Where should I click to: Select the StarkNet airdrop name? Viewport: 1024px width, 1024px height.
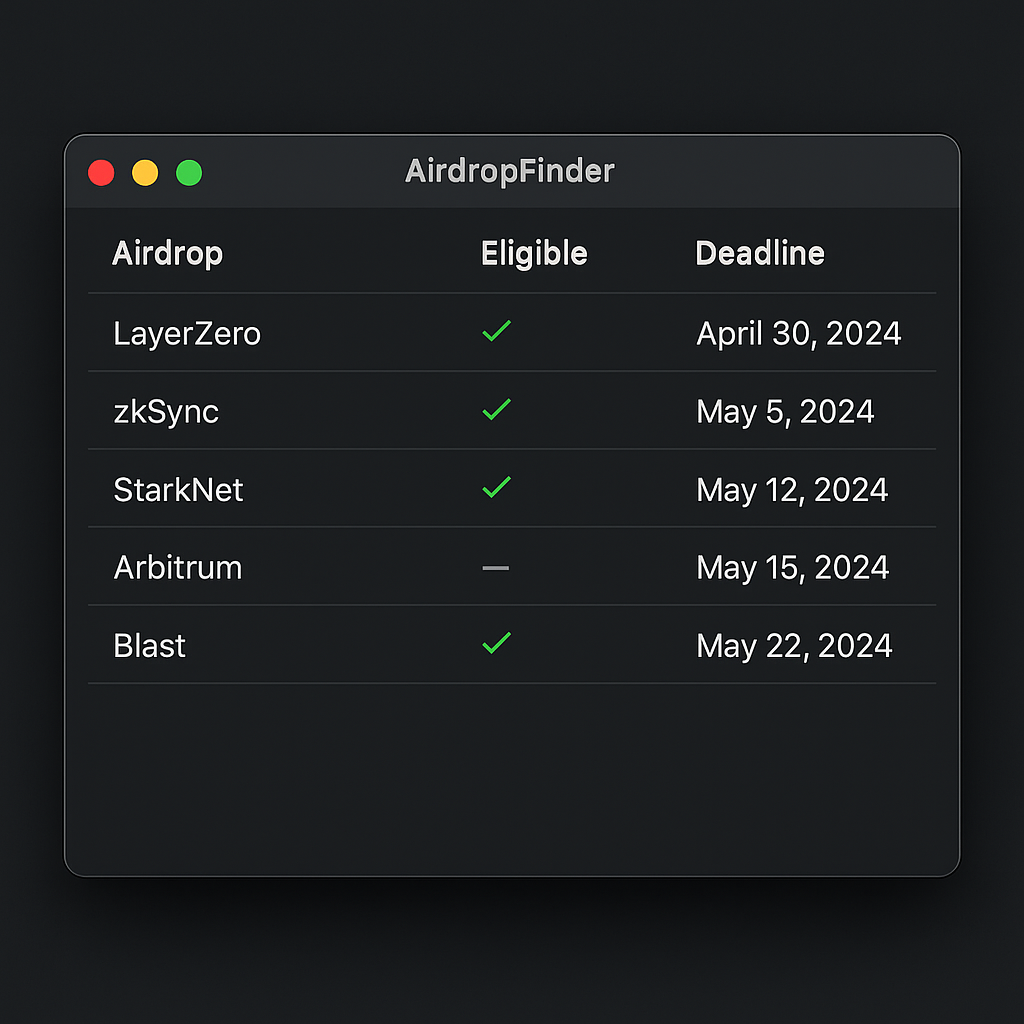(178, 490)
